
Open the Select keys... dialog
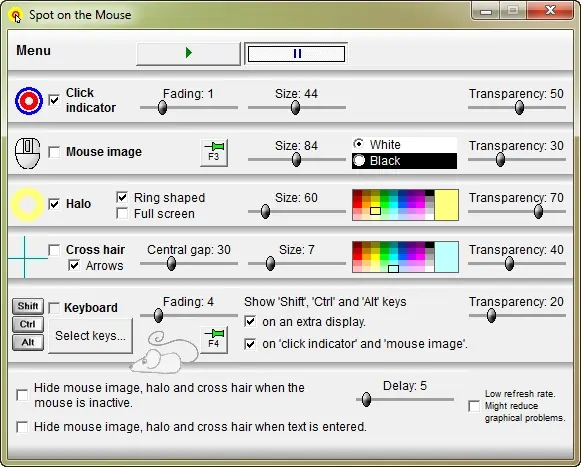90,336
